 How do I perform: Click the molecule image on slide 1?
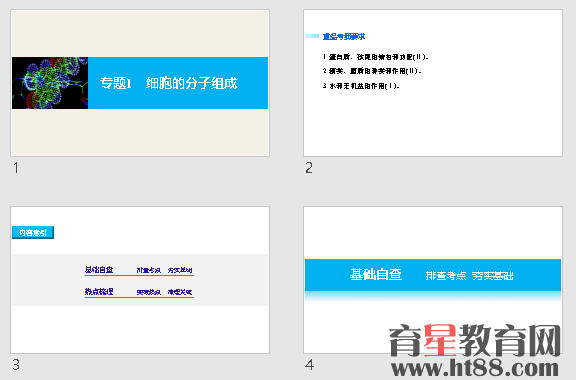click(50, 83)
